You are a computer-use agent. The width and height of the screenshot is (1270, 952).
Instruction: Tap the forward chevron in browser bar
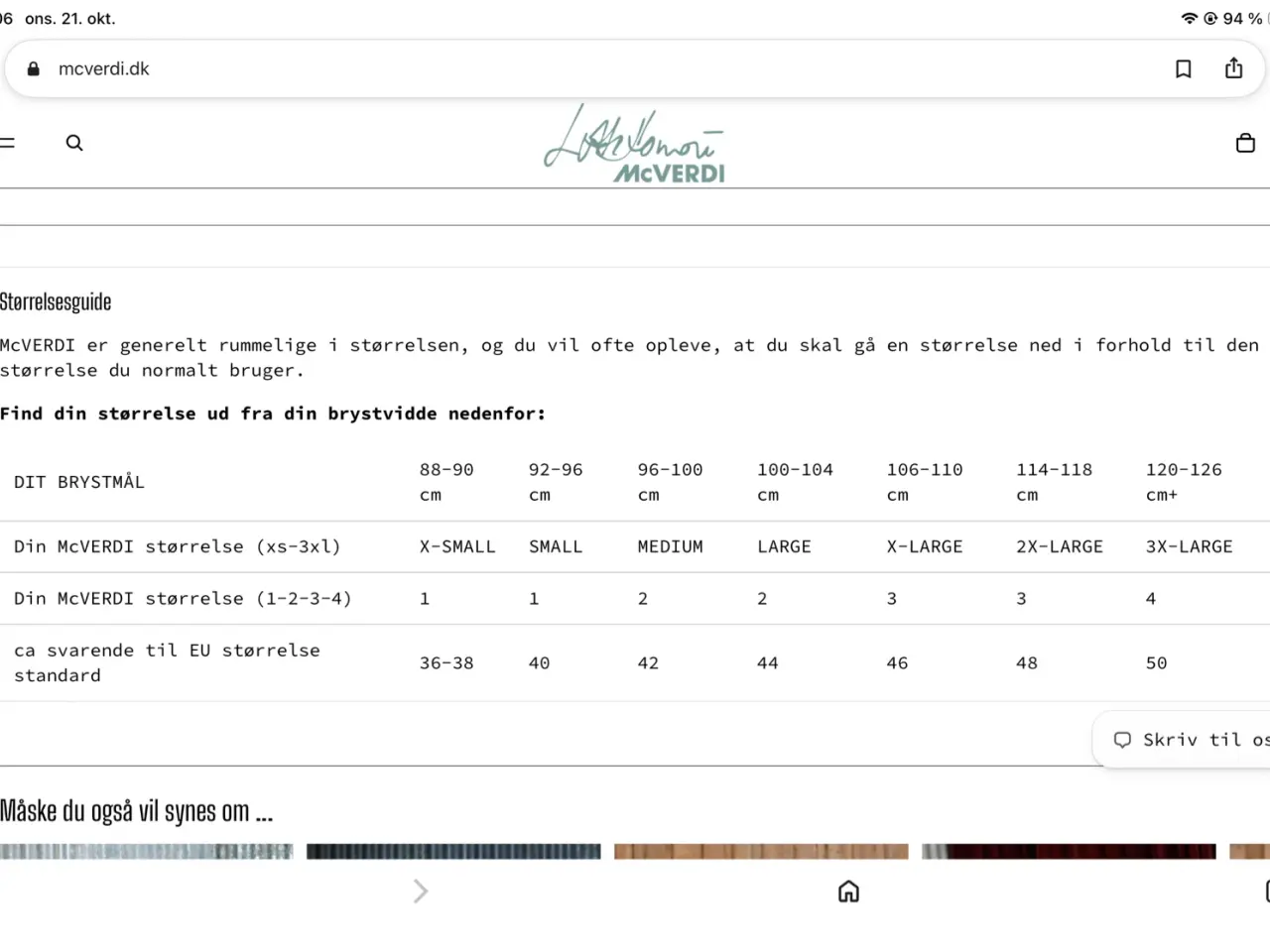click(421, 892)
